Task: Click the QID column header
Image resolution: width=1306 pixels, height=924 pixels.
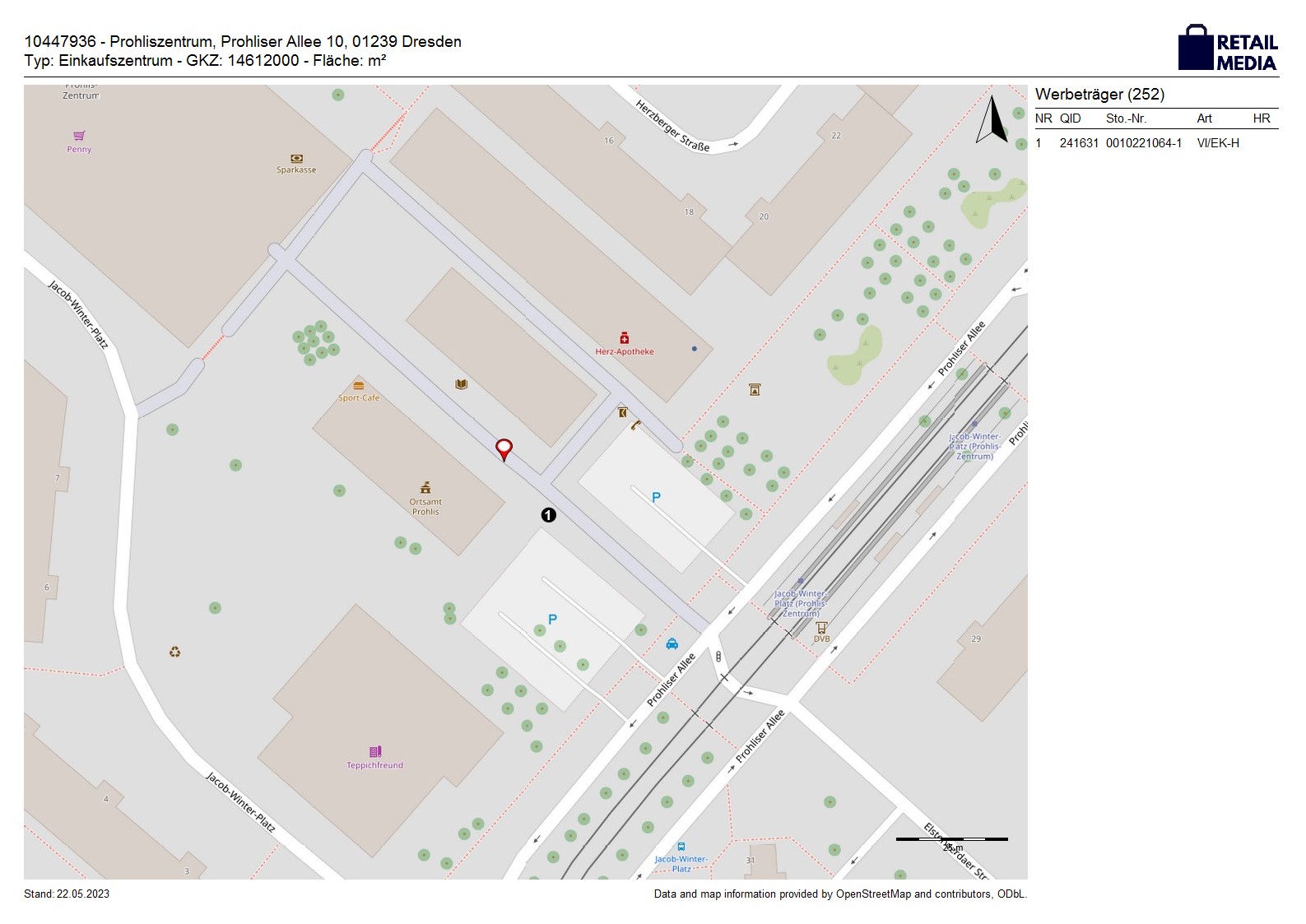Action: pos(1070,118)
